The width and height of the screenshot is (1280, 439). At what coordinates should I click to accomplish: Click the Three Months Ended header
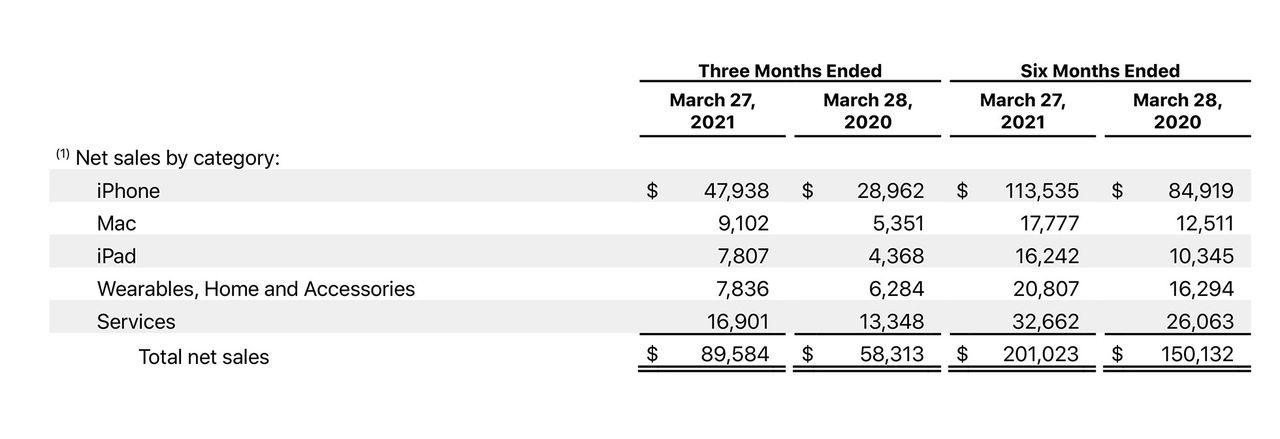coord(790,71)
